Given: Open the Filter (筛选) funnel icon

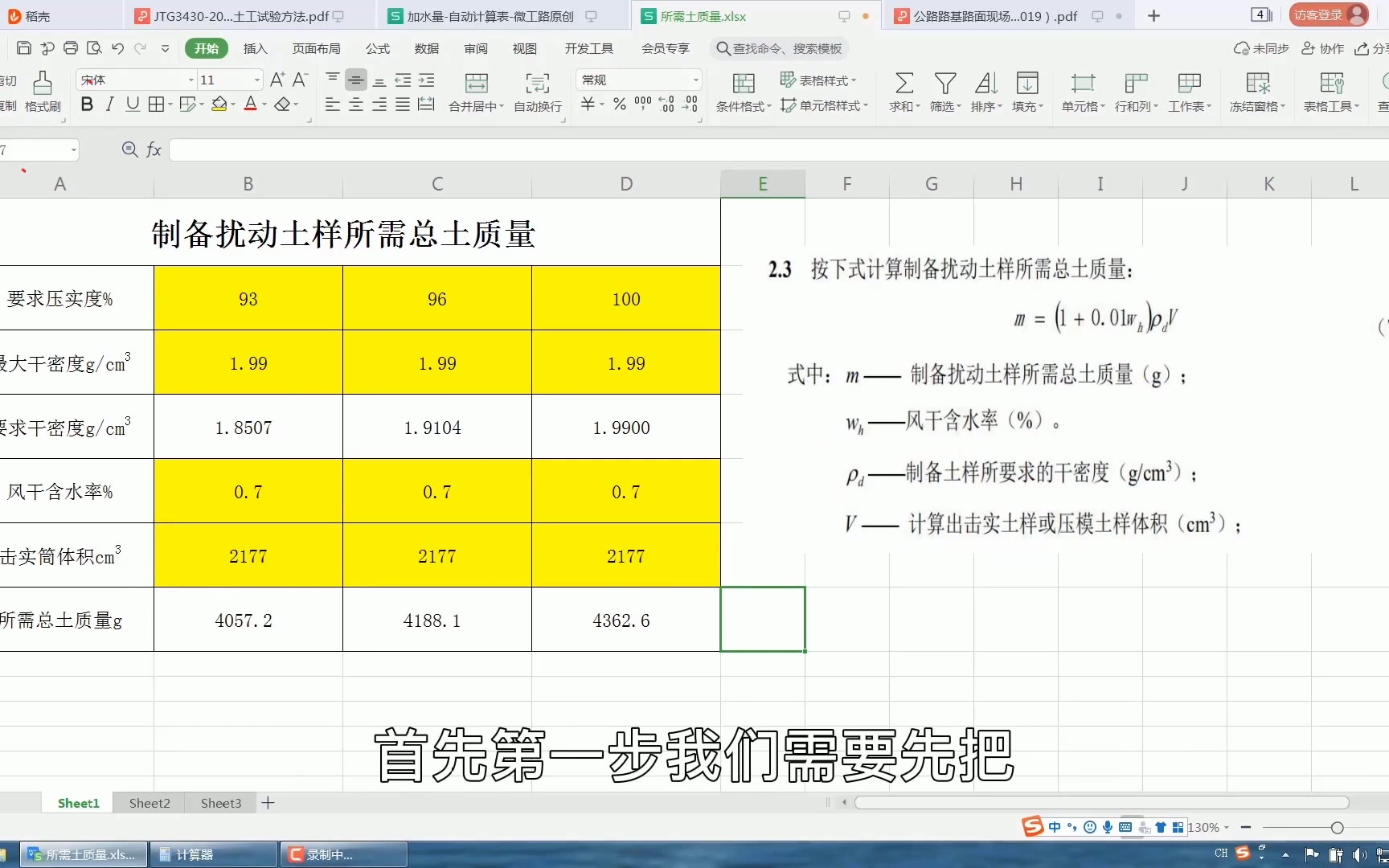Looking at the screenshot, I should tap(944, 84).
